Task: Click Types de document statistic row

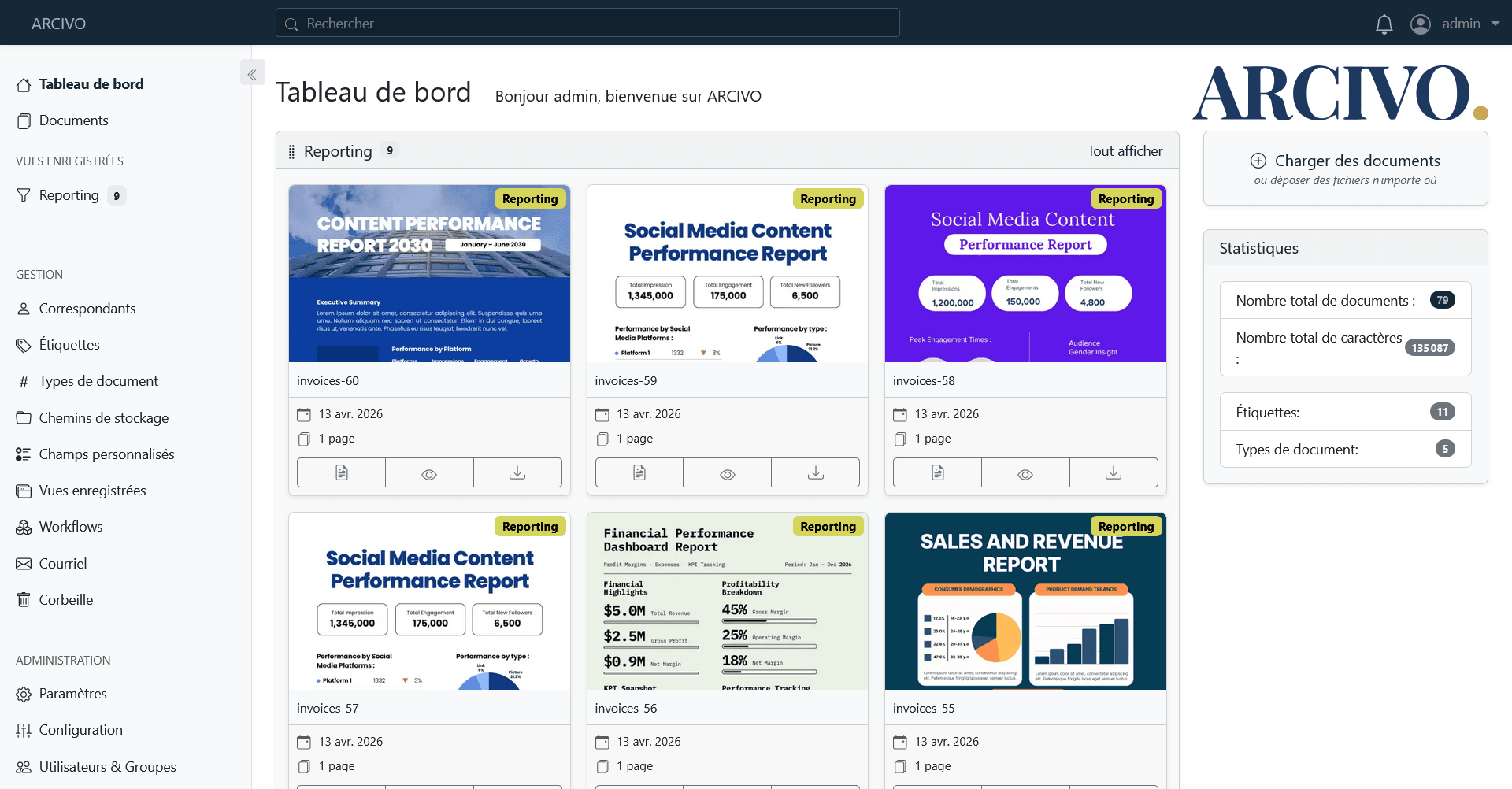Action: (x=1345, y=449)
